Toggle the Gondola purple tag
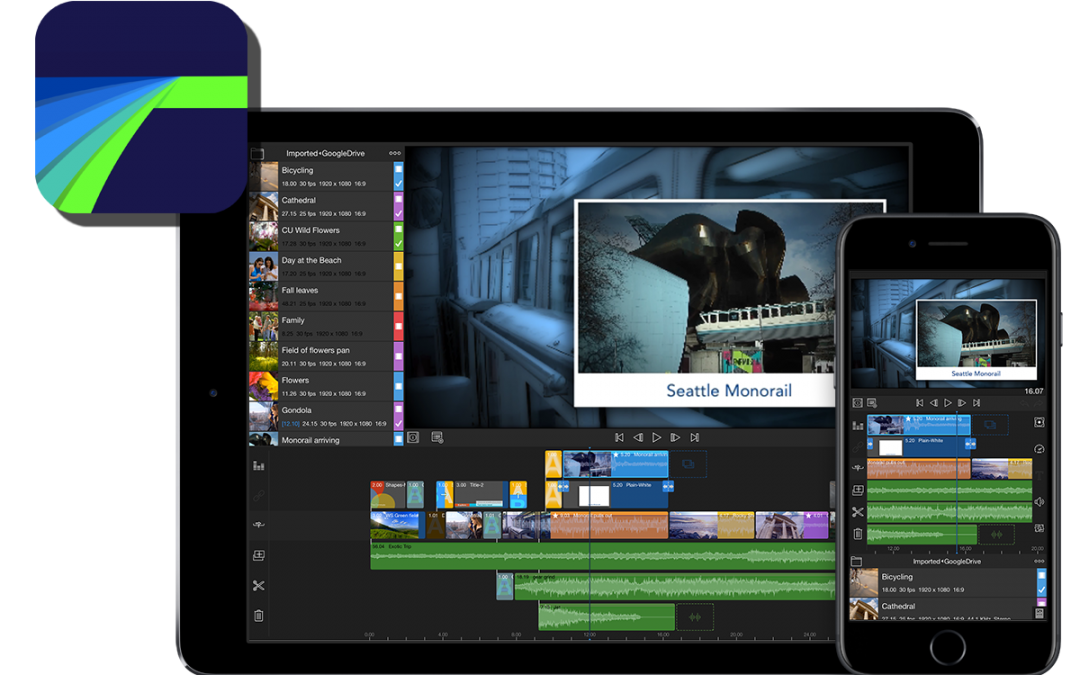The image size is (1080, 675). click(398, 416)
